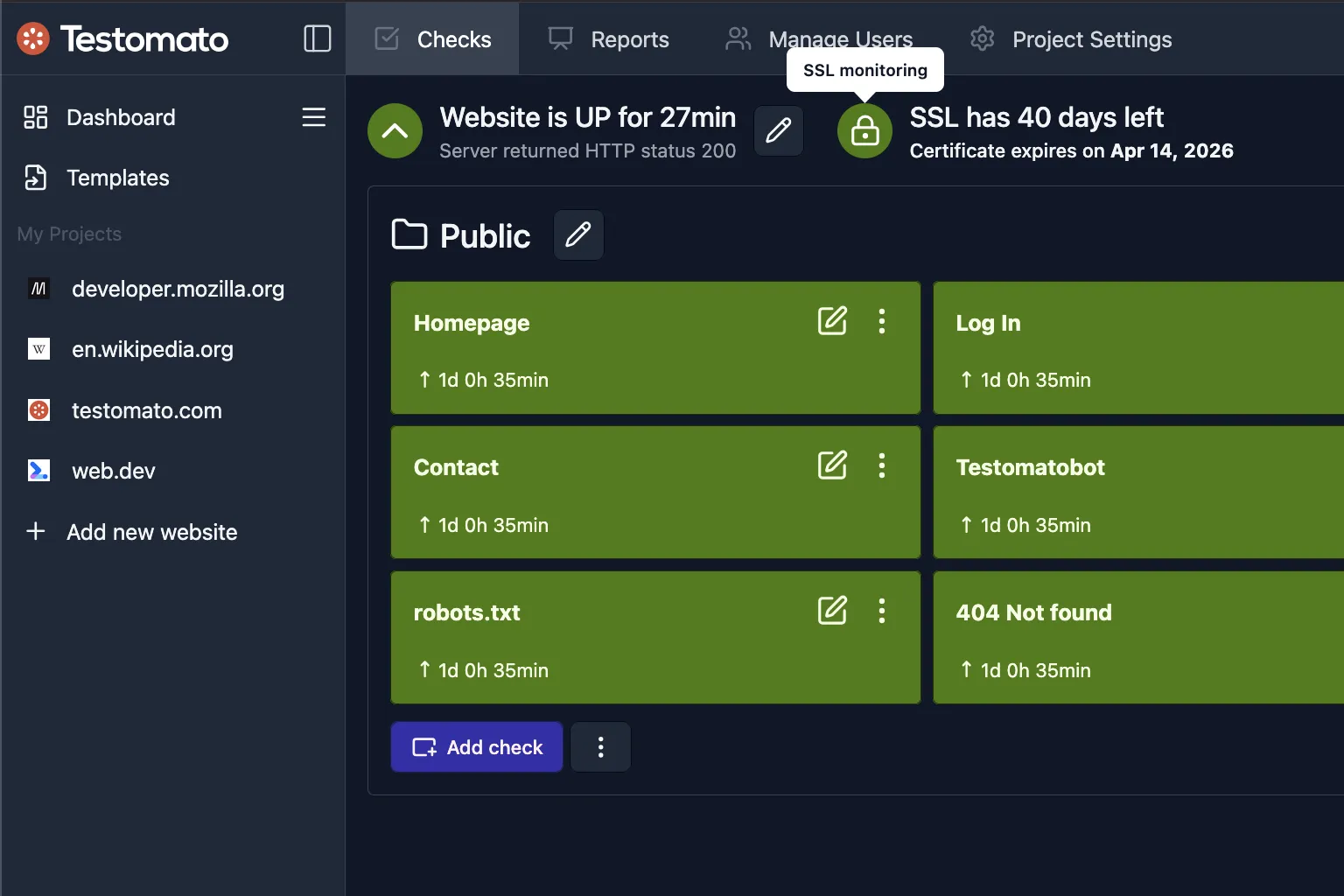
Task: Switch to the Reports tab
Action: point(629,38)
